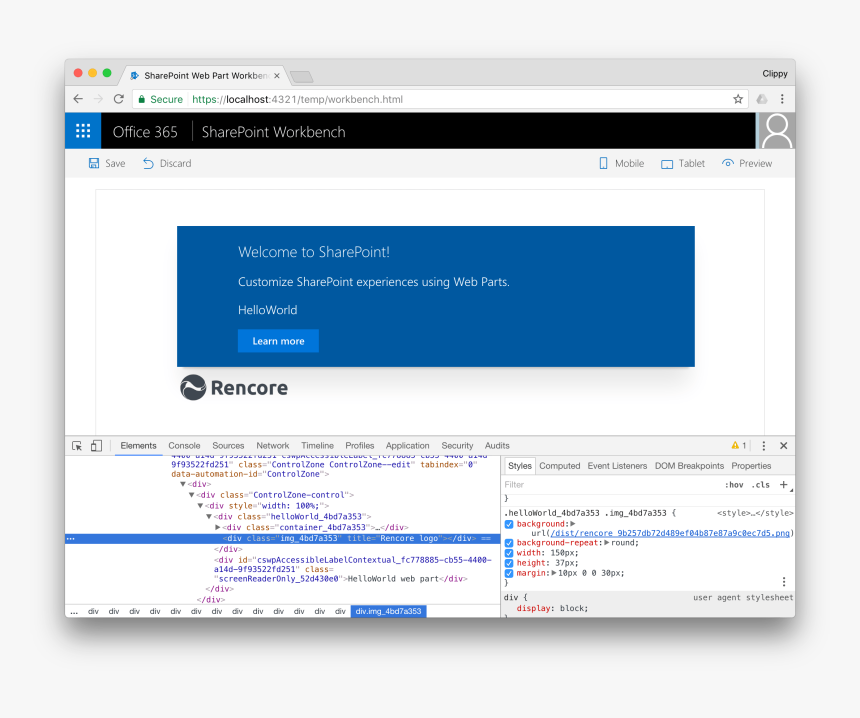Viewport: 860px width, 718px height.
Task: Select the Computed sidebar tab
Action: (x=559, y=466)
